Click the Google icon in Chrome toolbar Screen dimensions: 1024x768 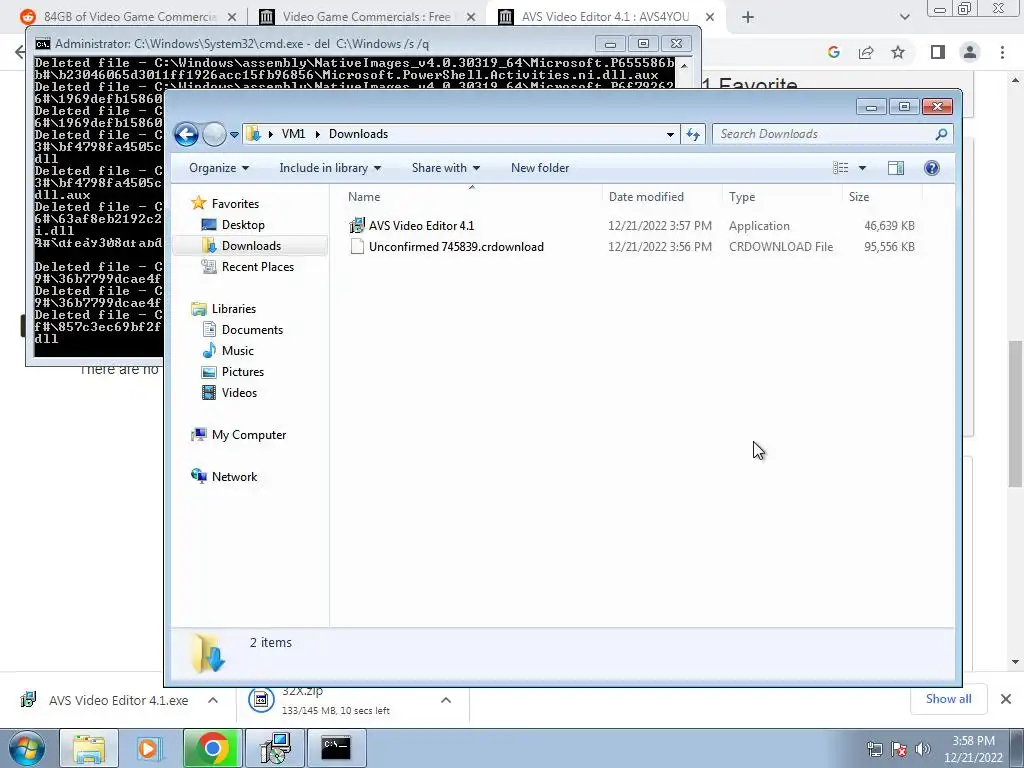833,52
